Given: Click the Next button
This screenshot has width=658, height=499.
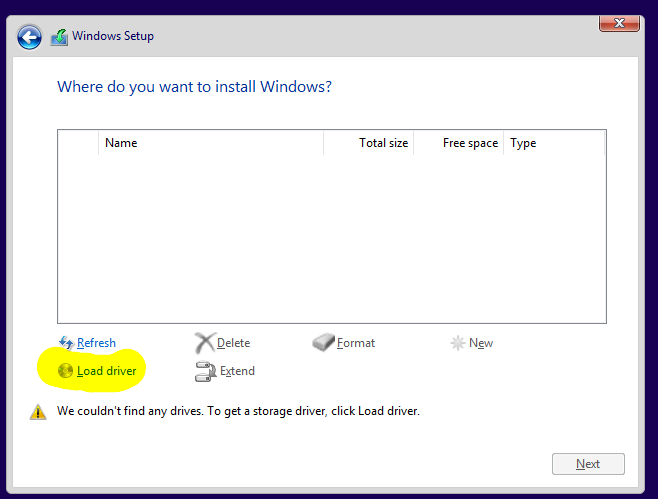Looking at the screenshot, I should 588,464.
